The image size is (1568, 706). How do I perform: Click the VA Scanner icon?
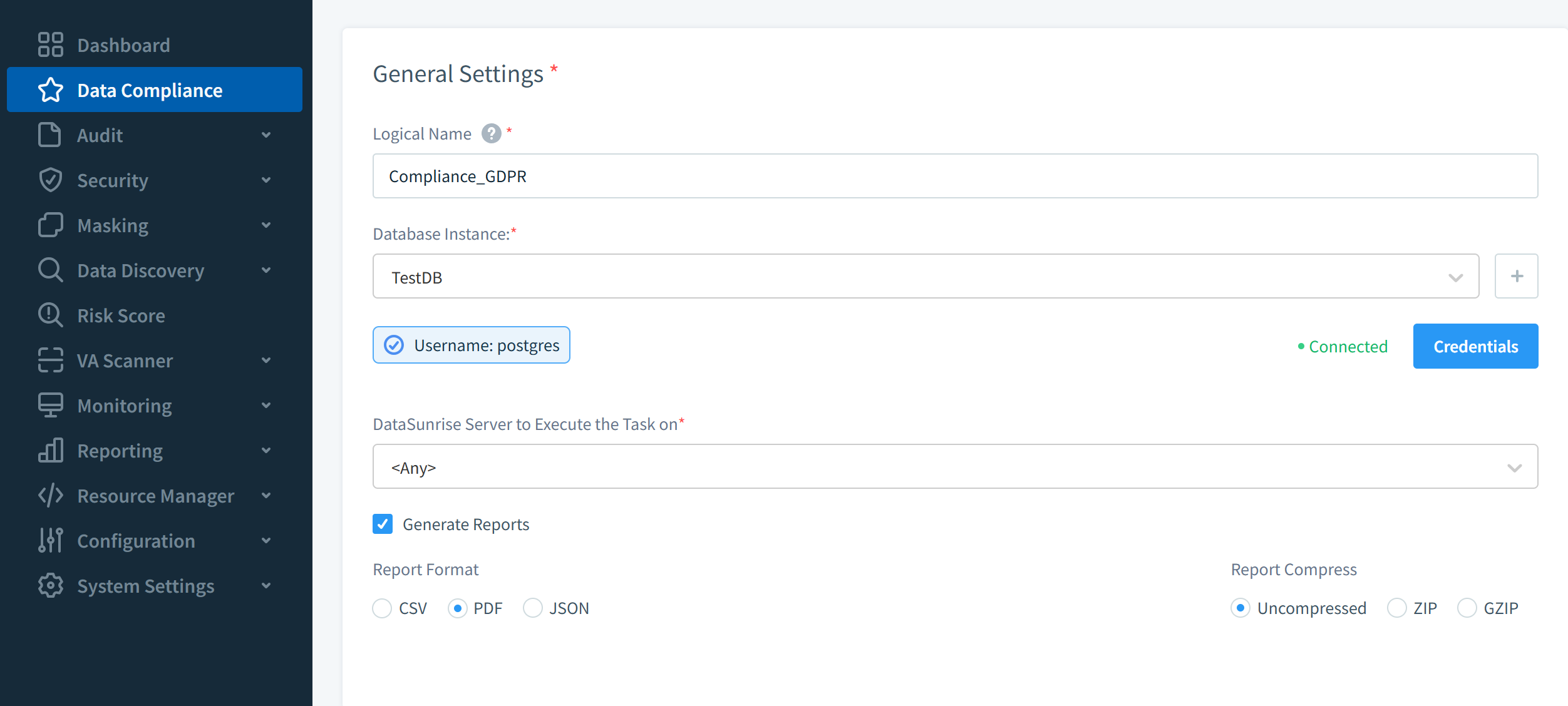50,360
